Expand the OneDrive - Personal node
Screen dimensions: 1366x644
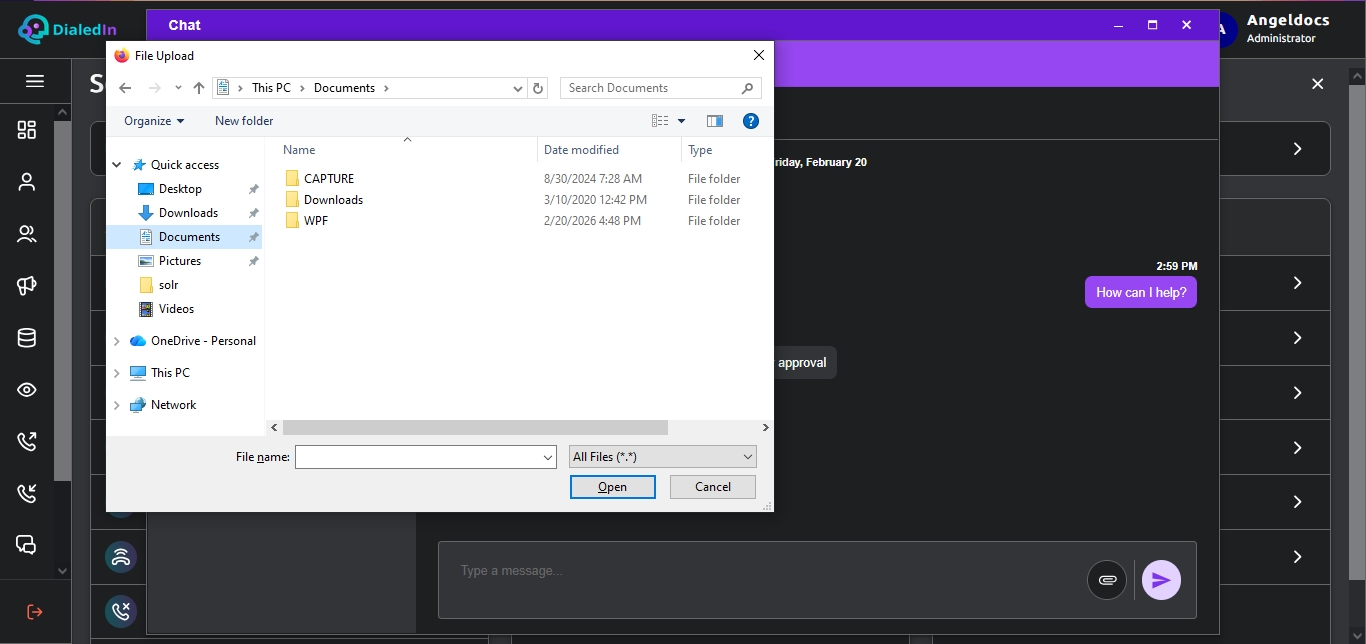pyautogui.click(x=117, y=341)
